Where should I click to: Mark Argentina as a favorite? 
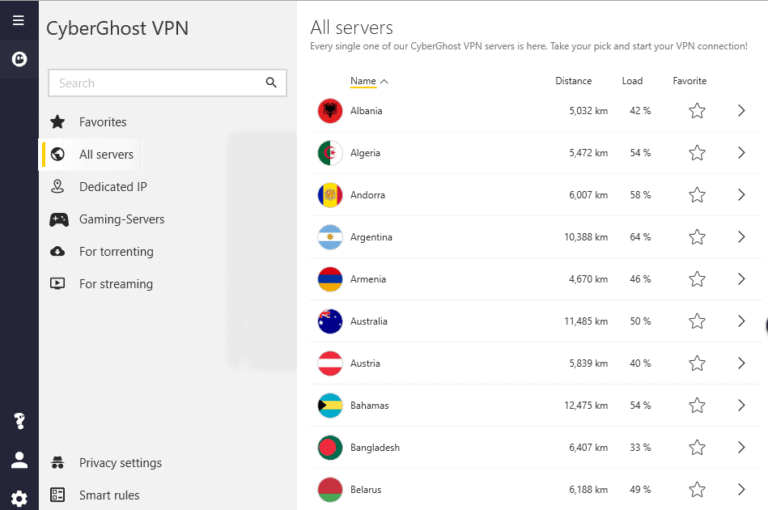coord(697,237)
